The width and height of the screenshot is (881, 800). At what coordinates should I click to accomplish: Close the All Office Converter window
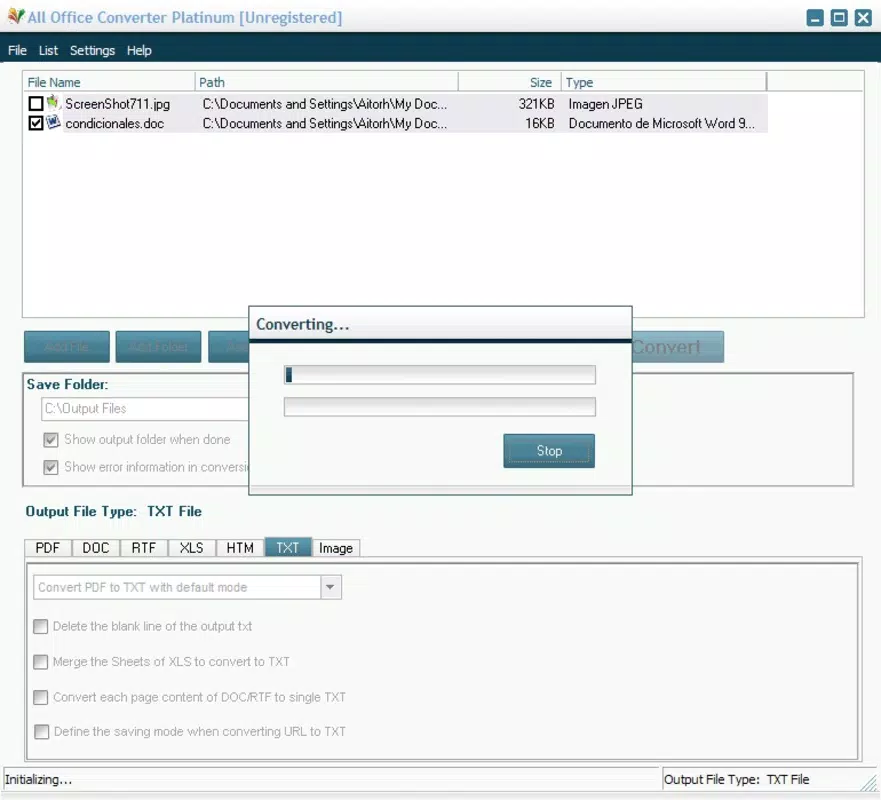(863, 18)
